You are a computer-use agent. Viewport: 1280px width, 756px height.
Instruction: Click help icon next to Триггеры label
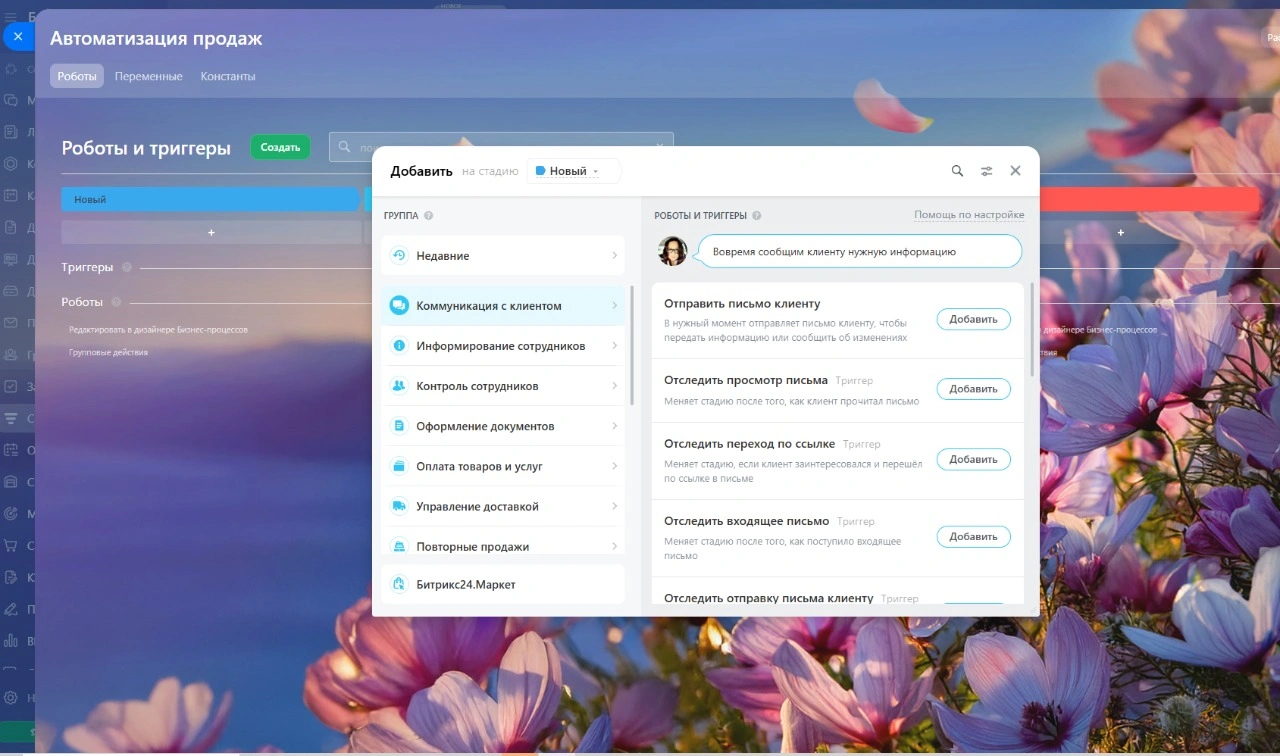(127, 268)
